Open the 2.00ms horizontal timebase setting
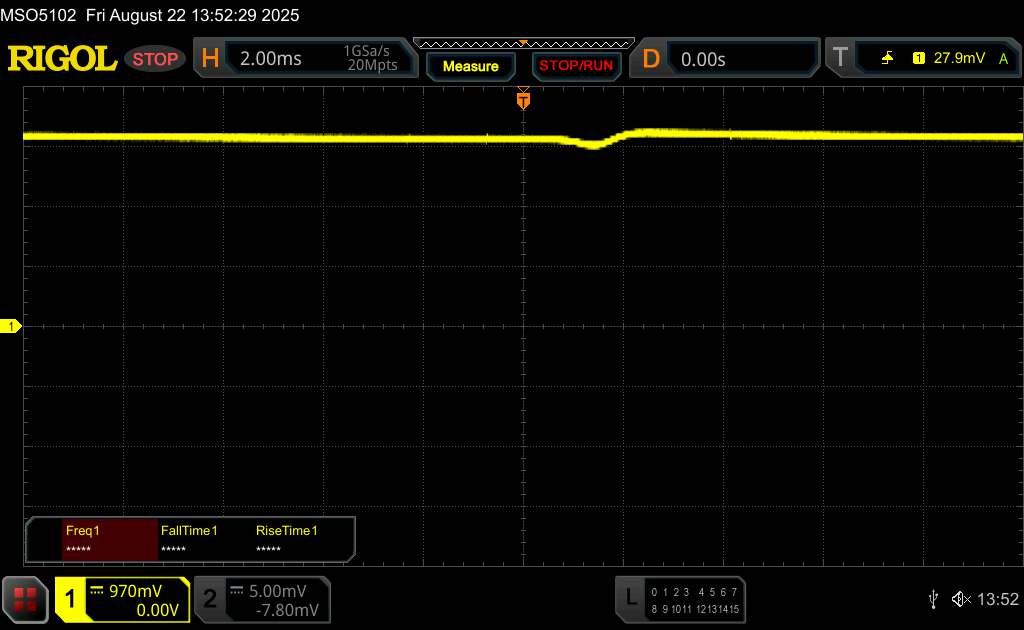1024x630 pixels. pos(270,59)
